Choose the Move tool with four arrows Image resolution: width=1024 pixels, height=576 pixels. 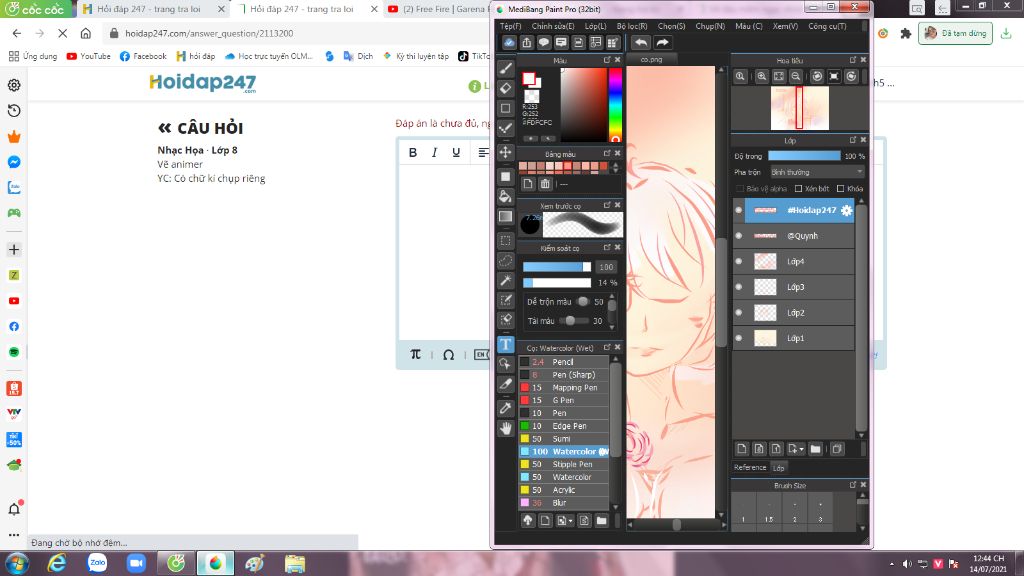tap(505, 152)
